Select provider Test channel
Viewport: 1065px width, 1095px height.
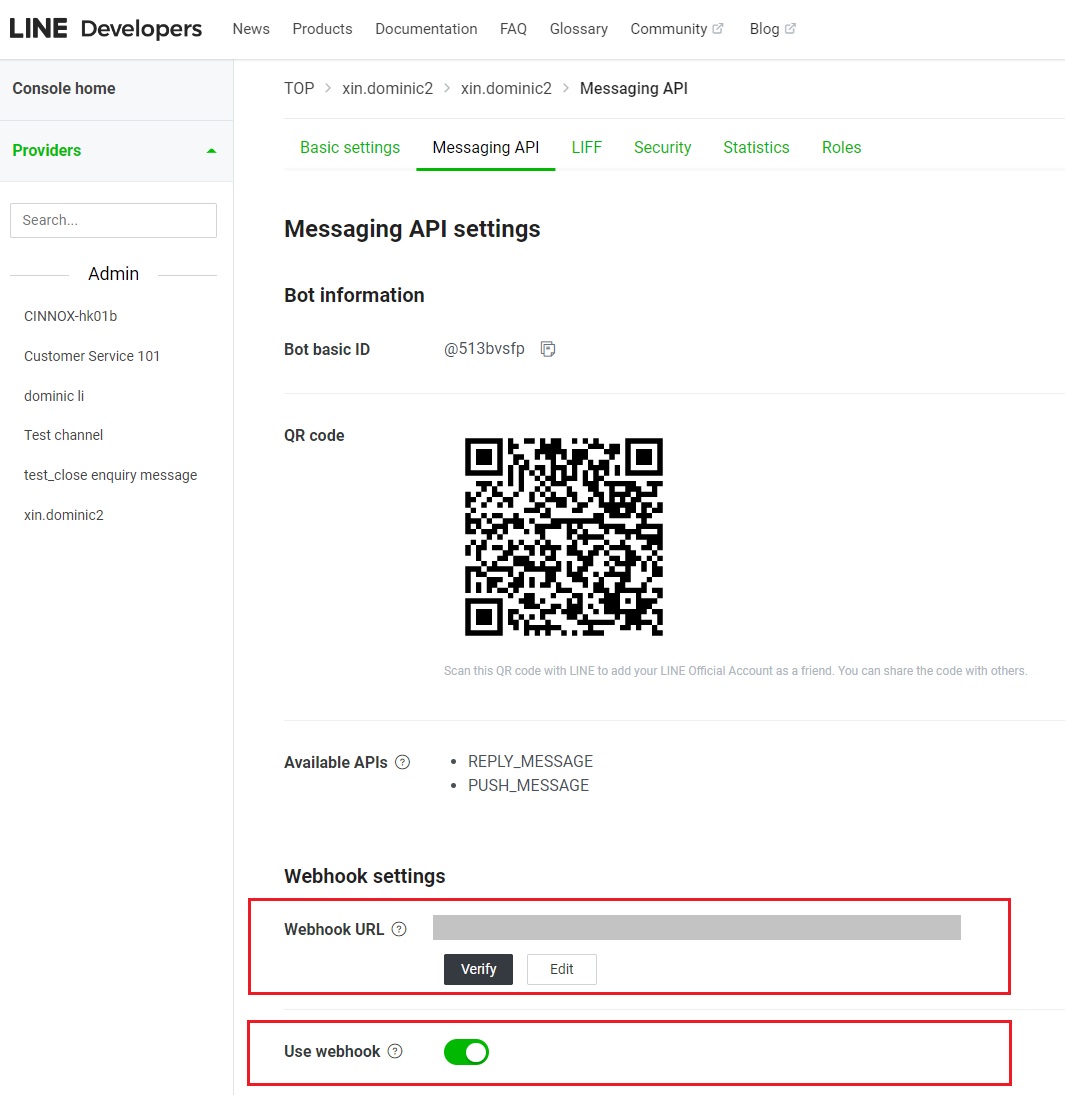[64, 435]
